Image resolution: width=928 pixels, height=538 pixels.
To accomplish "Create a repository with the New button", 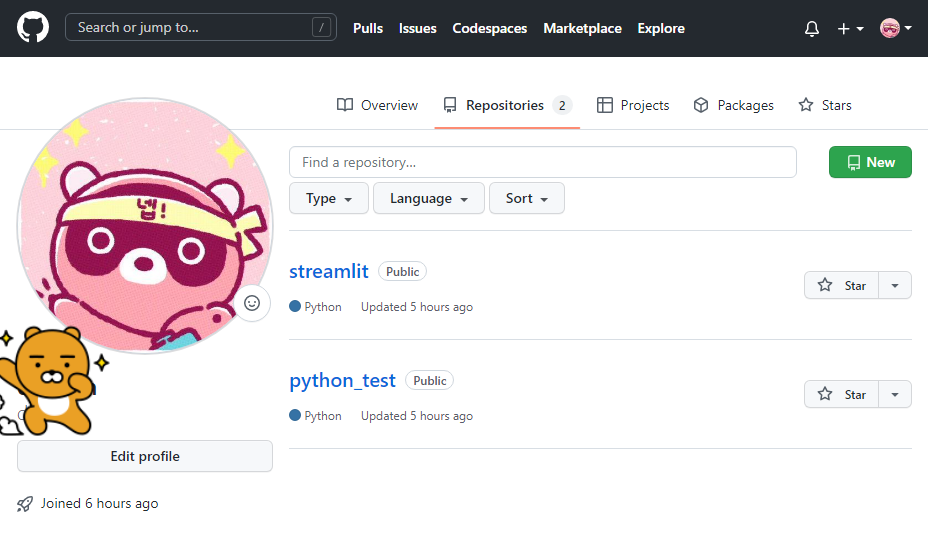I will point(870,162).
